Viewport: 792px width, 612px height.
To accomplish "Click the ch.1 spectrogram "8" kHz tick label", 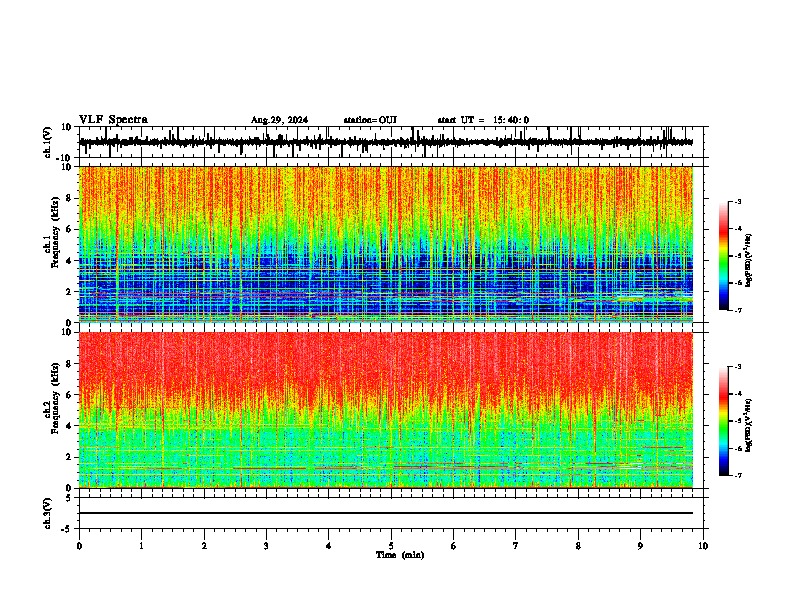I will pos(70,198).
